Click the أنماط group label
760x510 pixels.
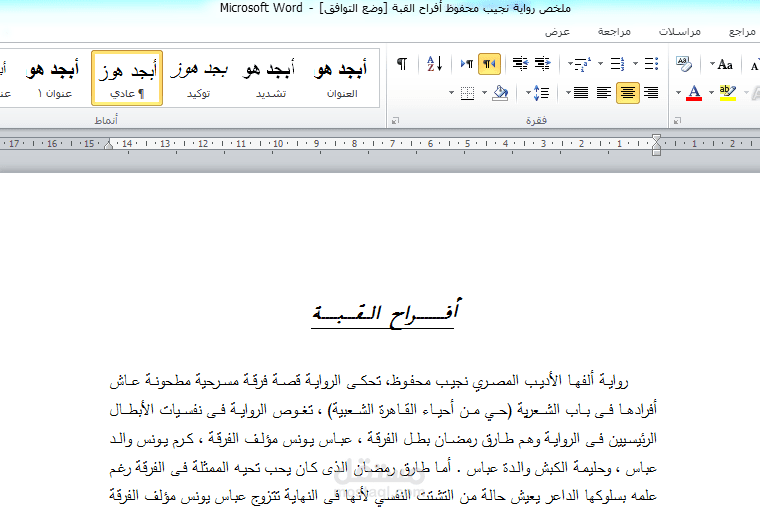click(106, 120)
